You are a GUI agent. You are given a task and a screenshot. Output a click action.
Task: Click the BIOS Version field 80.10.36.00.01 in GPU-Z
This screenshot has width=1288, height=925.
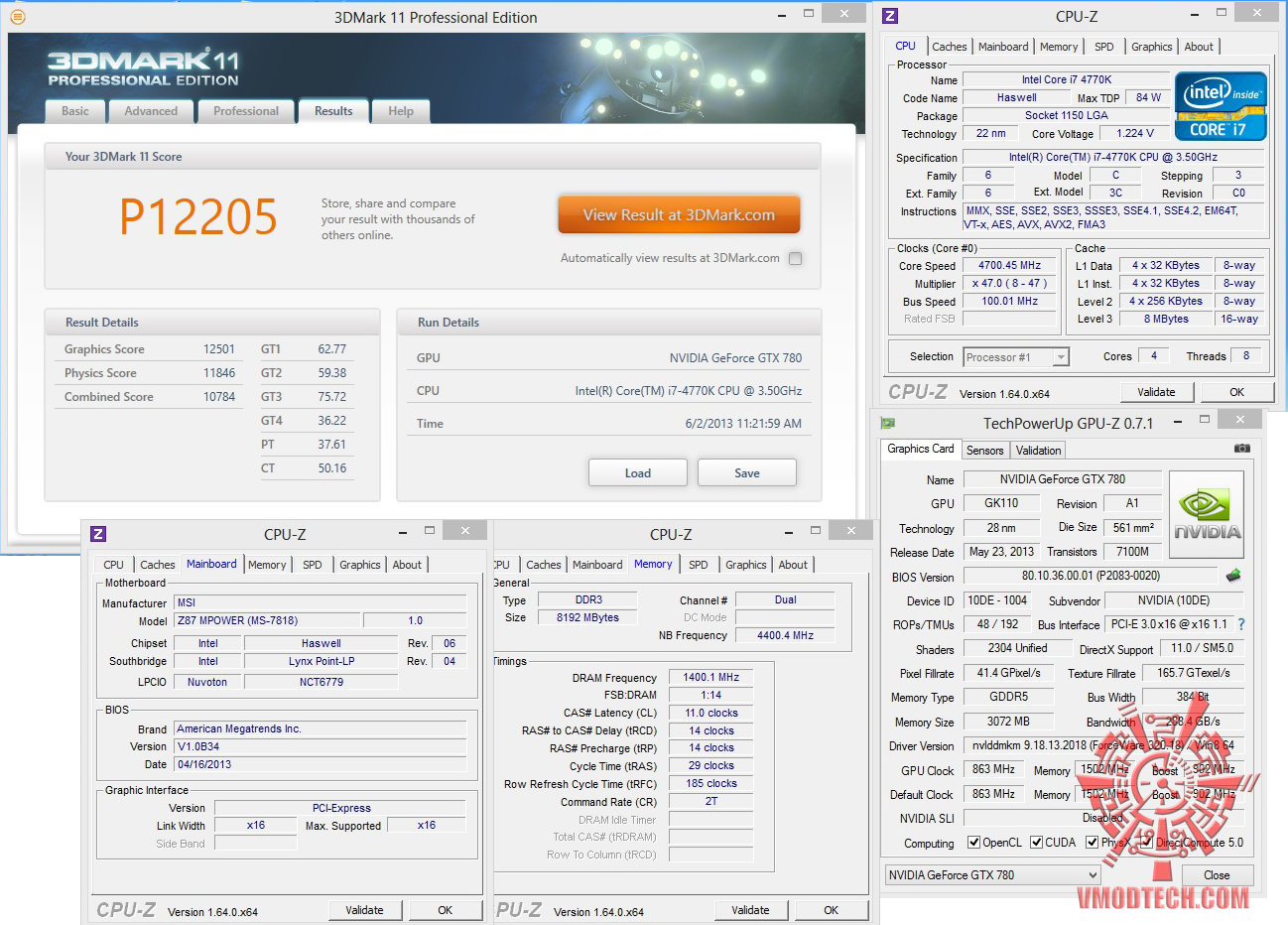pyautogui.click(x=1091, y=576)
